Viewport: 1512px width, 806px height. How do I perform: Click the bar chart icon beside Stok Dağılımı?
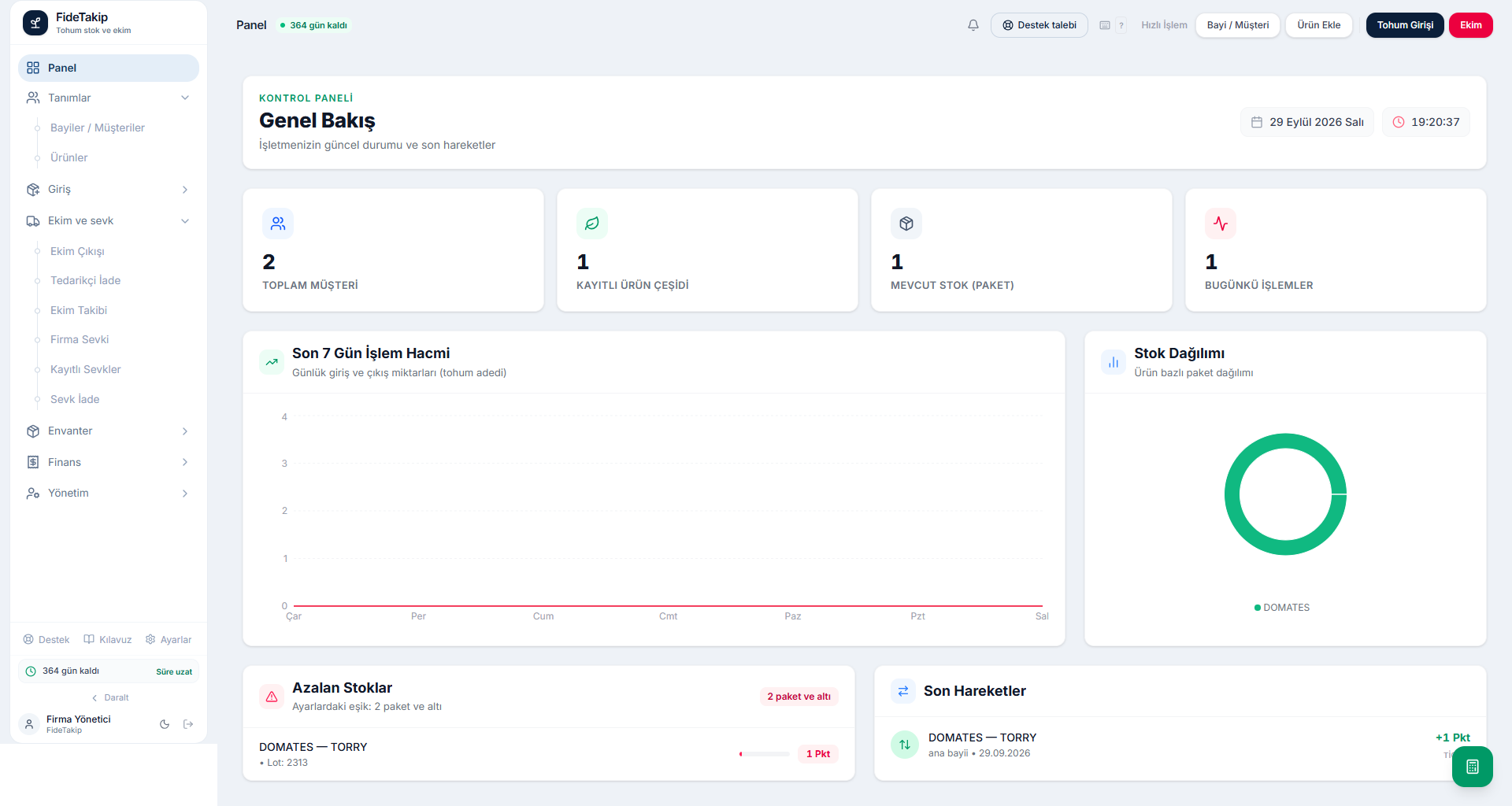coord(1114,362)
